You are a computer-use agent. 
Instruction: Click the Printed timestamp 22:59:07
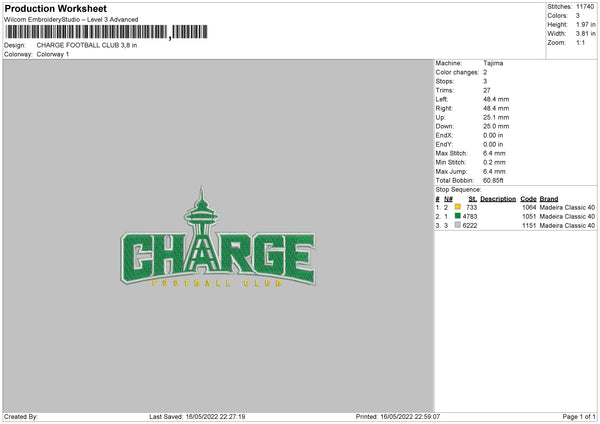coord(427,417)
